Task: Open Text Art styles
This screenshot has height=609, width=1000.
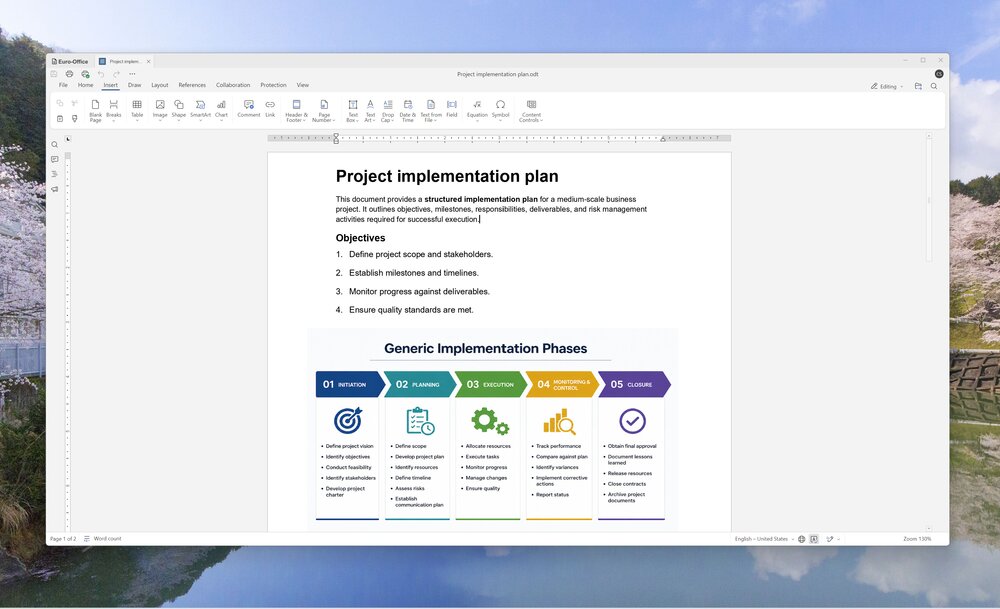Action: tap(370, 110)
